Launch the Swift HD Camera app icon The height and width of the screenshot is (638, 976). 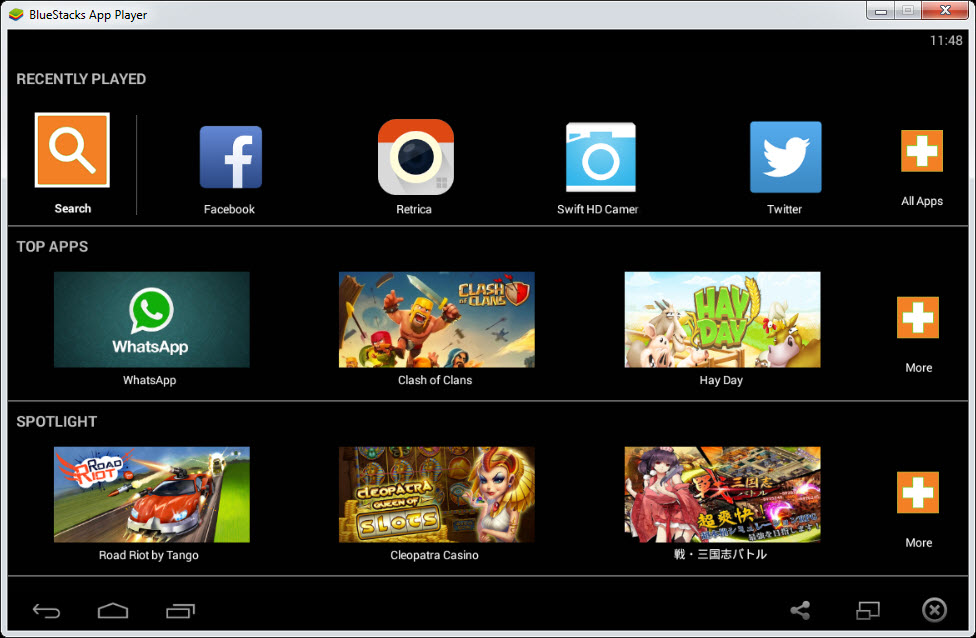(x=601, y=157)
